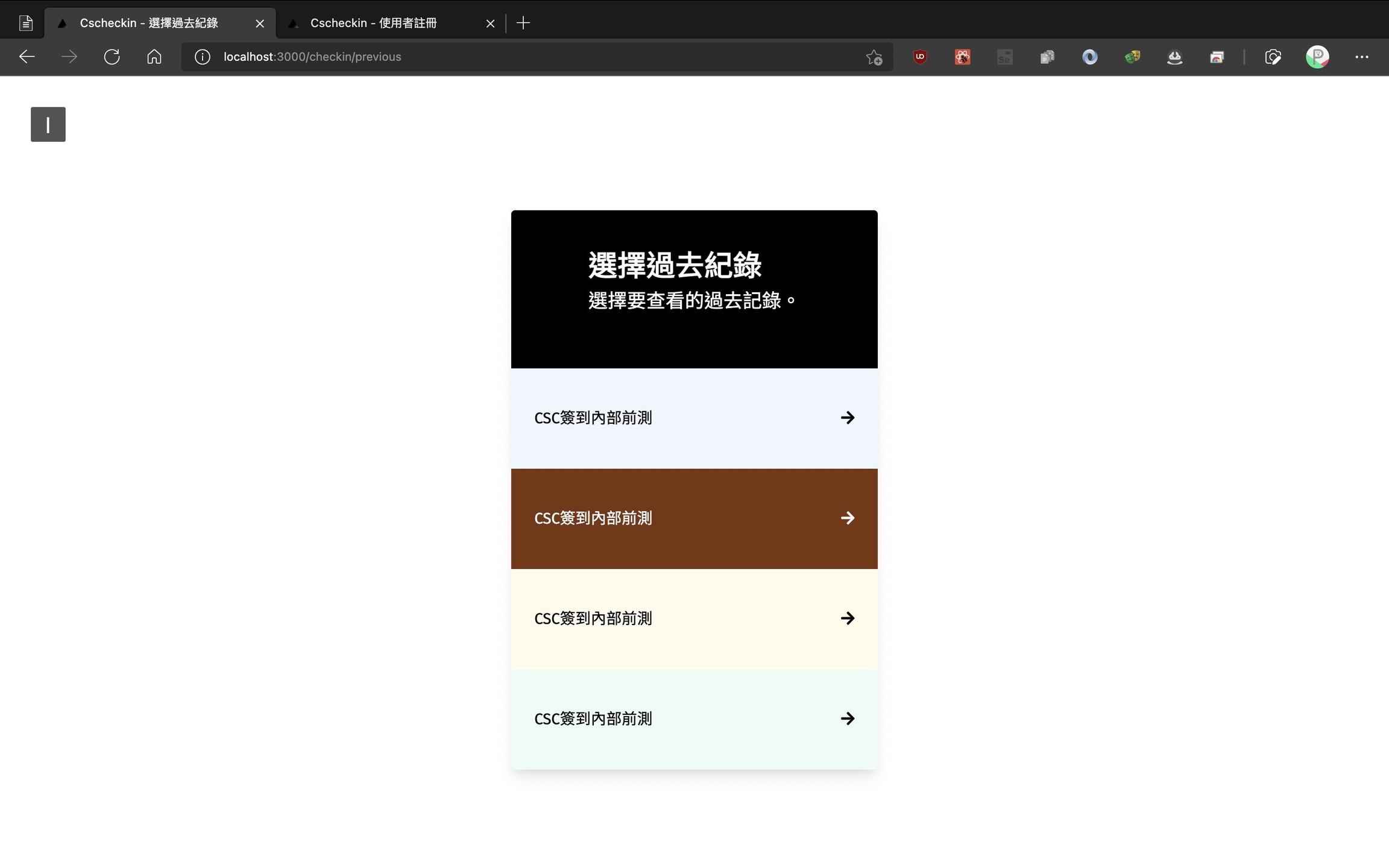Open a new tab with plus button
Viewport: 1389px width, 868px height.
[523, 23]
